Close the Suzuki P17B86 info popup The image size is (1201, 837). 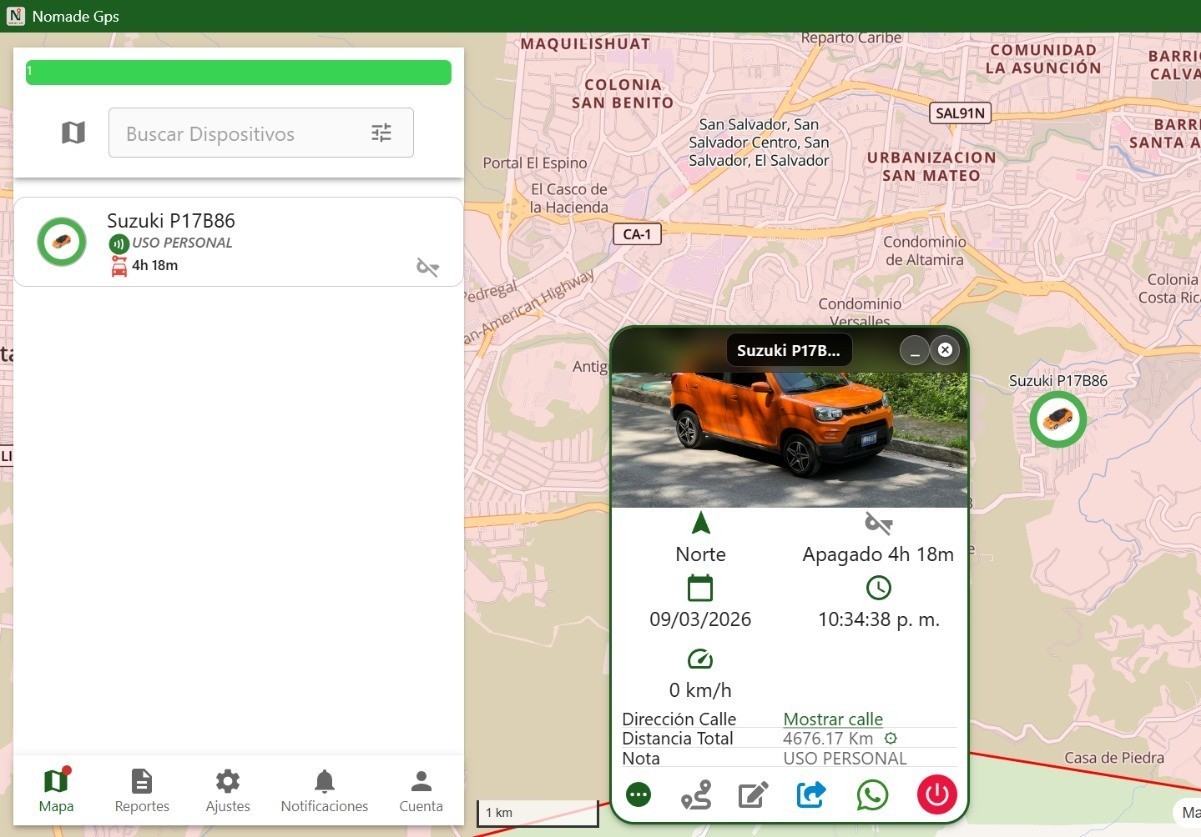coord(945,350)
